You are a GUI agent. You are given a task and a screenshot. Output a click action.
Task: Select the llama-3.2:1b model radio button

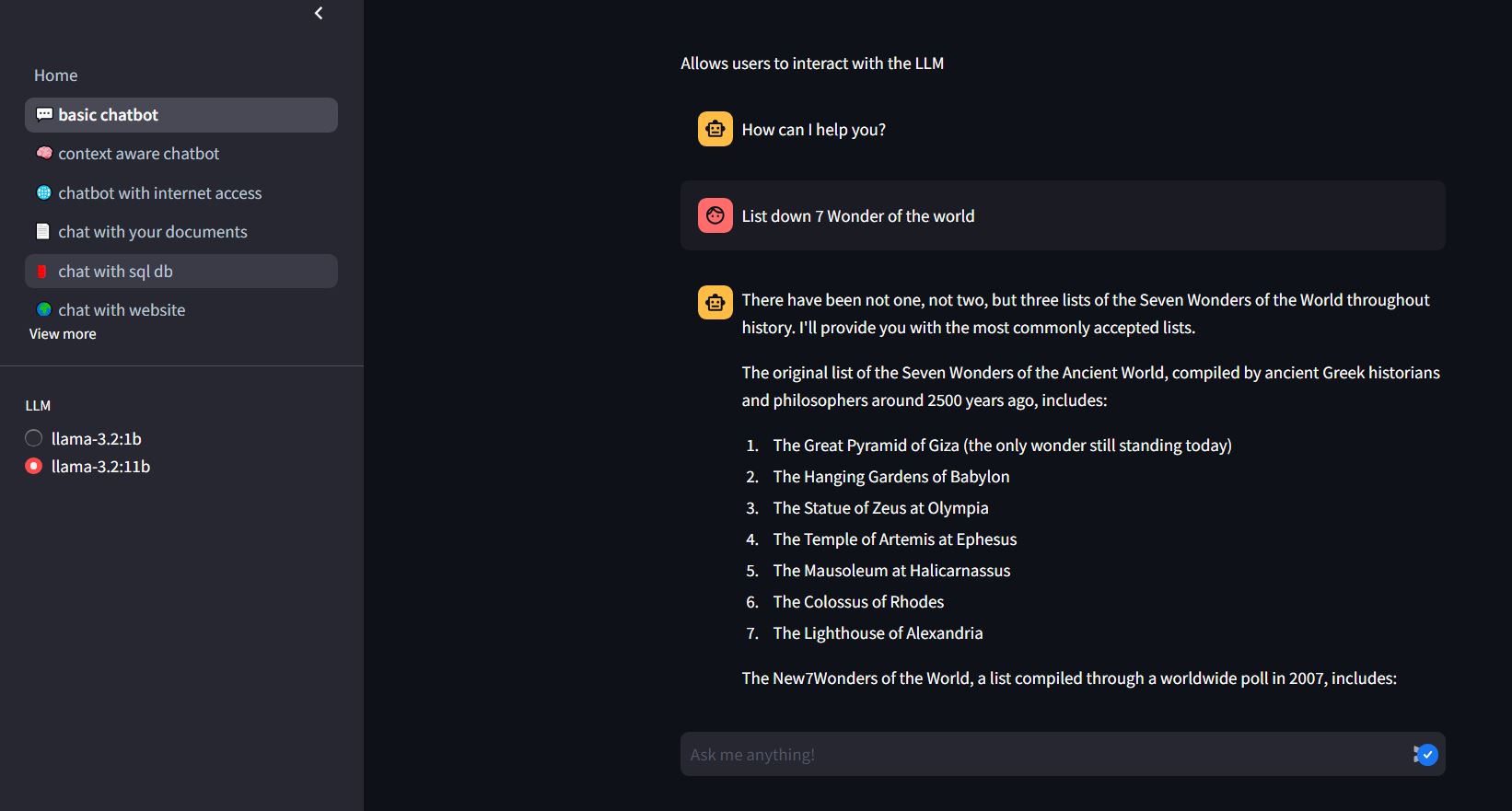pos(34,439)
